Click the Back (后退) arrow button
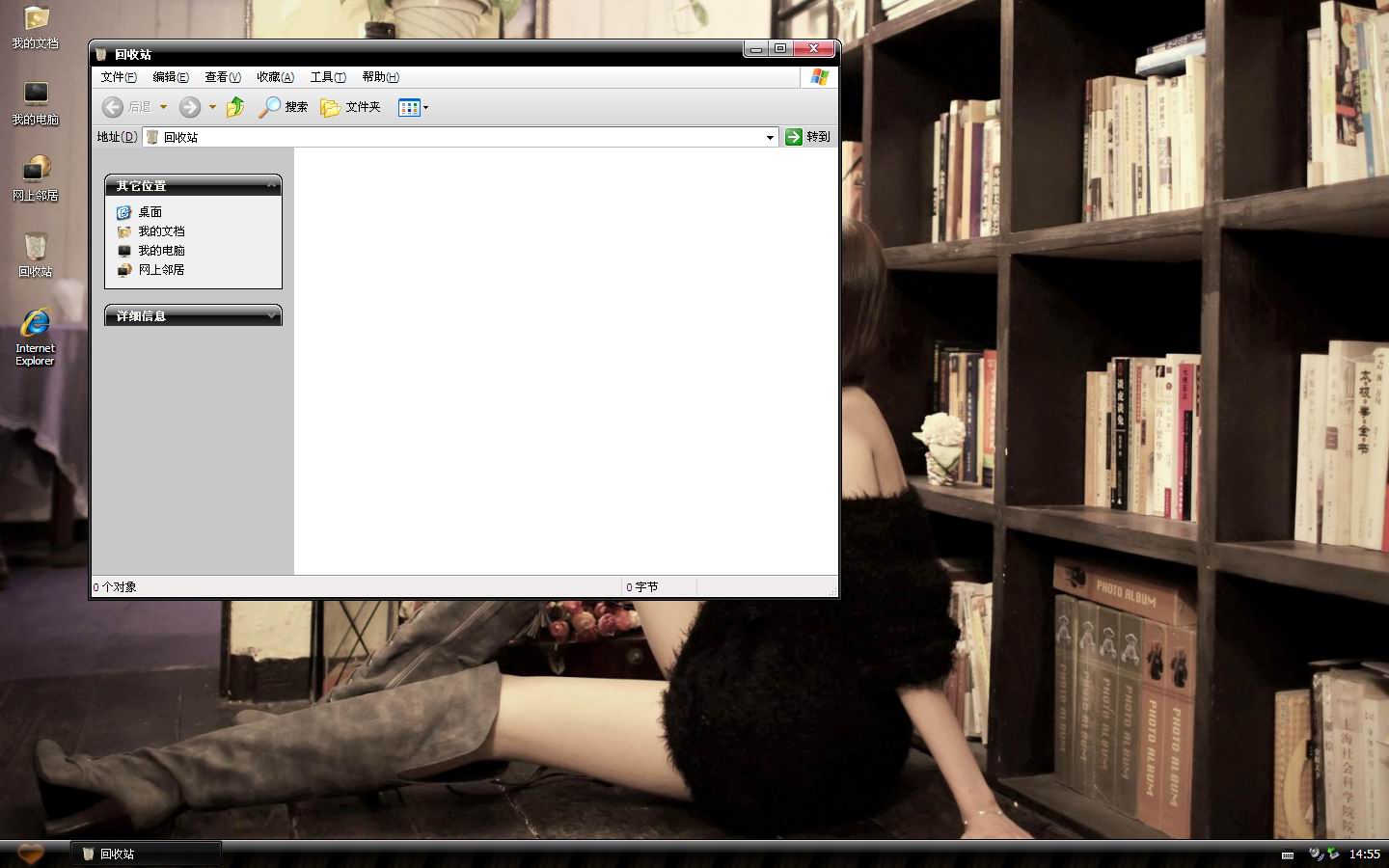 [126, 107]
